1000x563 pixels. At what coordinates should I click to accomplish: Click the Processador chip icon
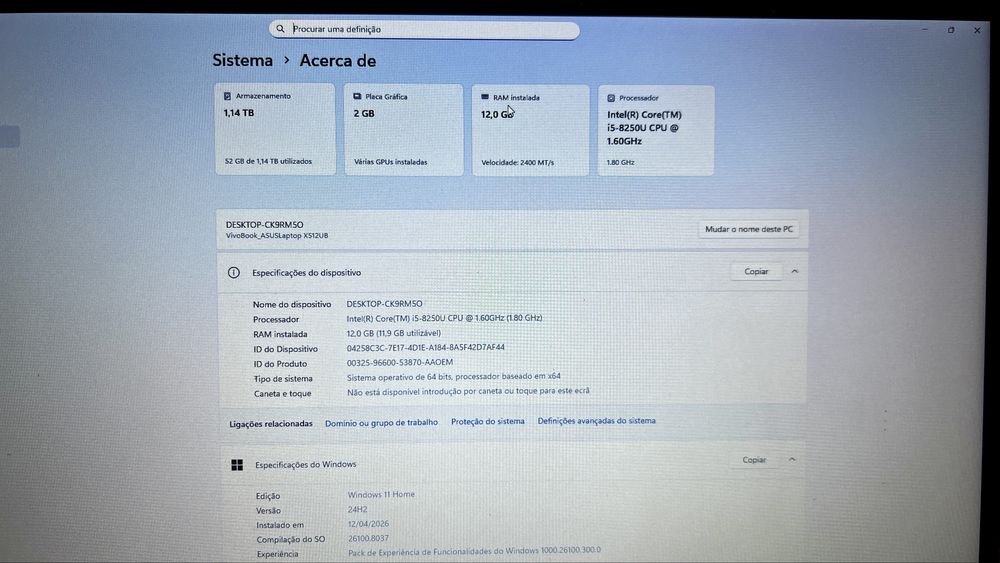(x=611, y=98)
